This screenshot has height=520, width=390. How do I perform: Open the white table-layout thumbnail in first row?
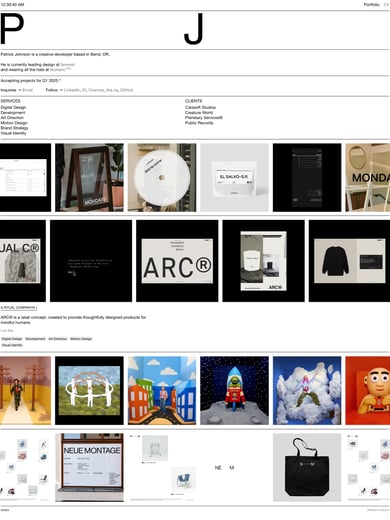click(25, 178)
